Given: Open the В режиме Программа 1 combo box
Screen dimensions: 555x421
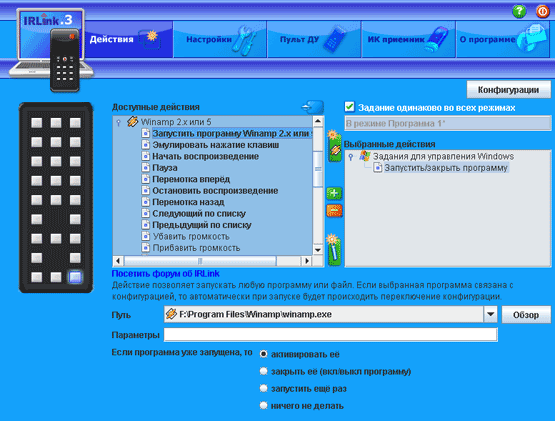Looking at the screenshot, I should (448, 124).
